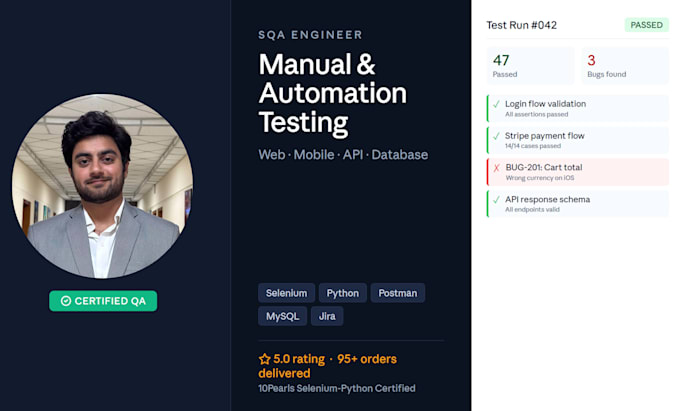Open the 3 Bugs found stat card
680x411 pixels.
point(625,66)
